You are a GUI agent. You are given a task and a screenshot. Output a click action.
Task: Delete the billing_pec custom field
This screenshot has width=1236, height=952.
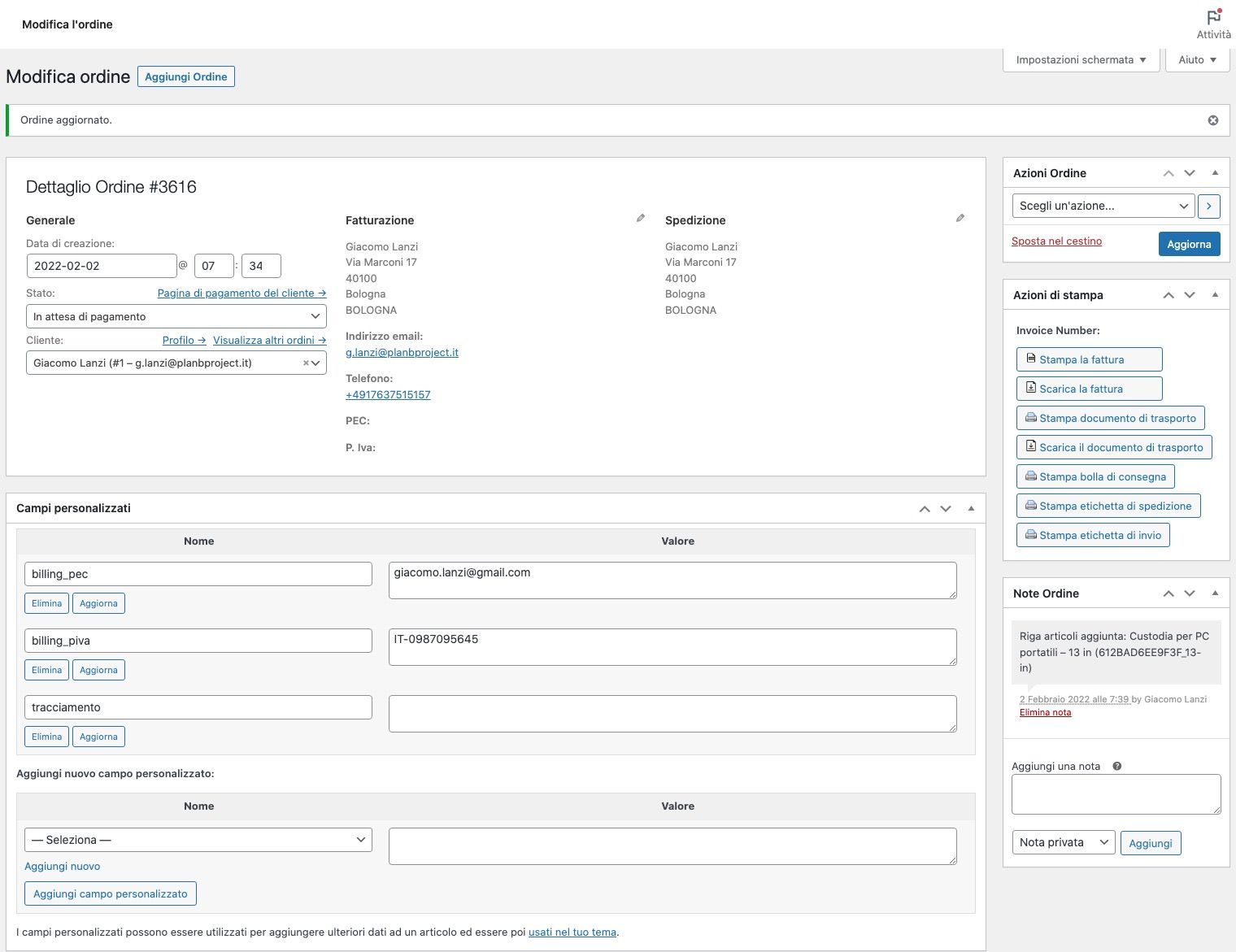point(46,603)
